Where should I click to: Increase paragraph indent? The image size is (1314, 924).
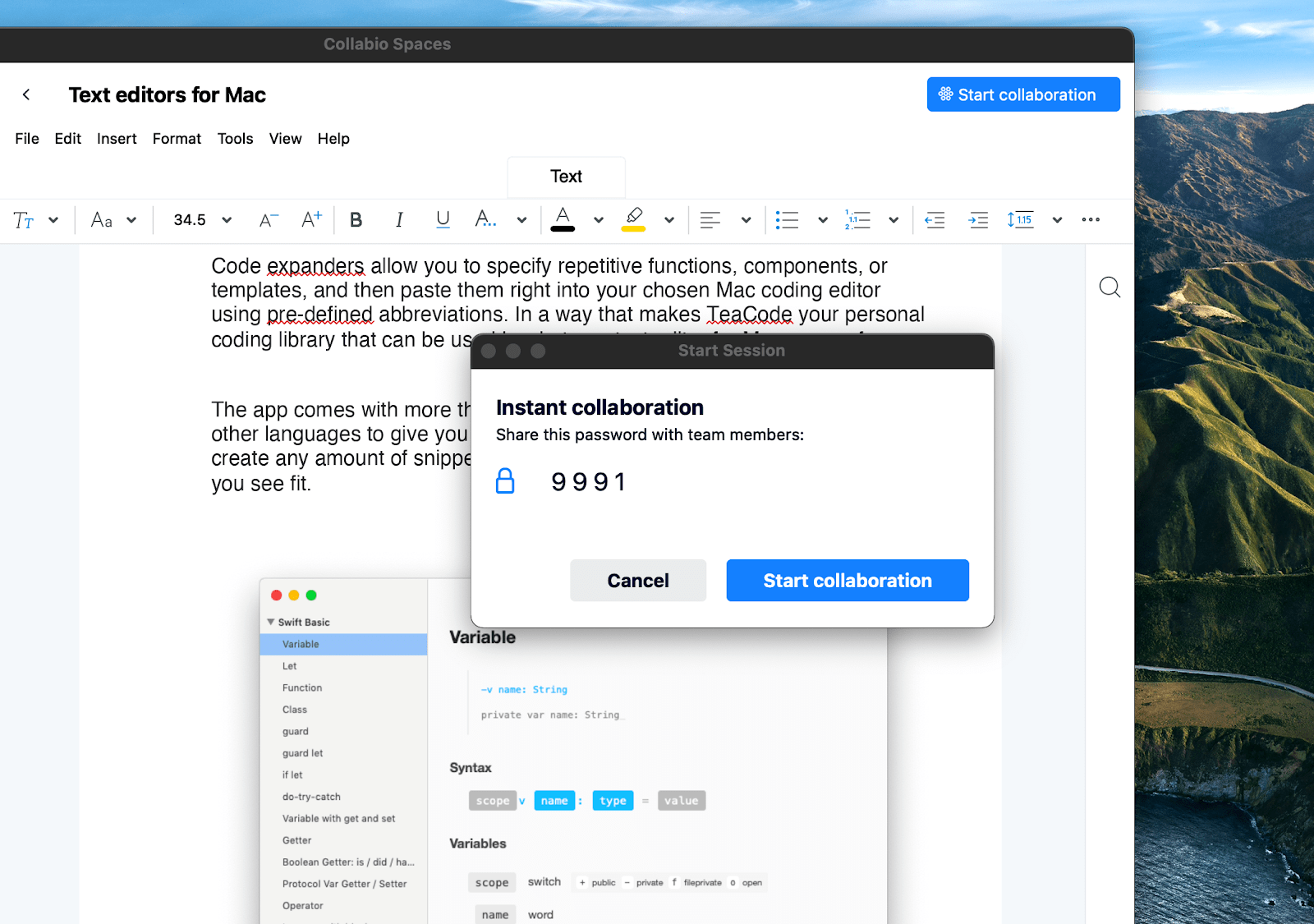click(977, 219)
